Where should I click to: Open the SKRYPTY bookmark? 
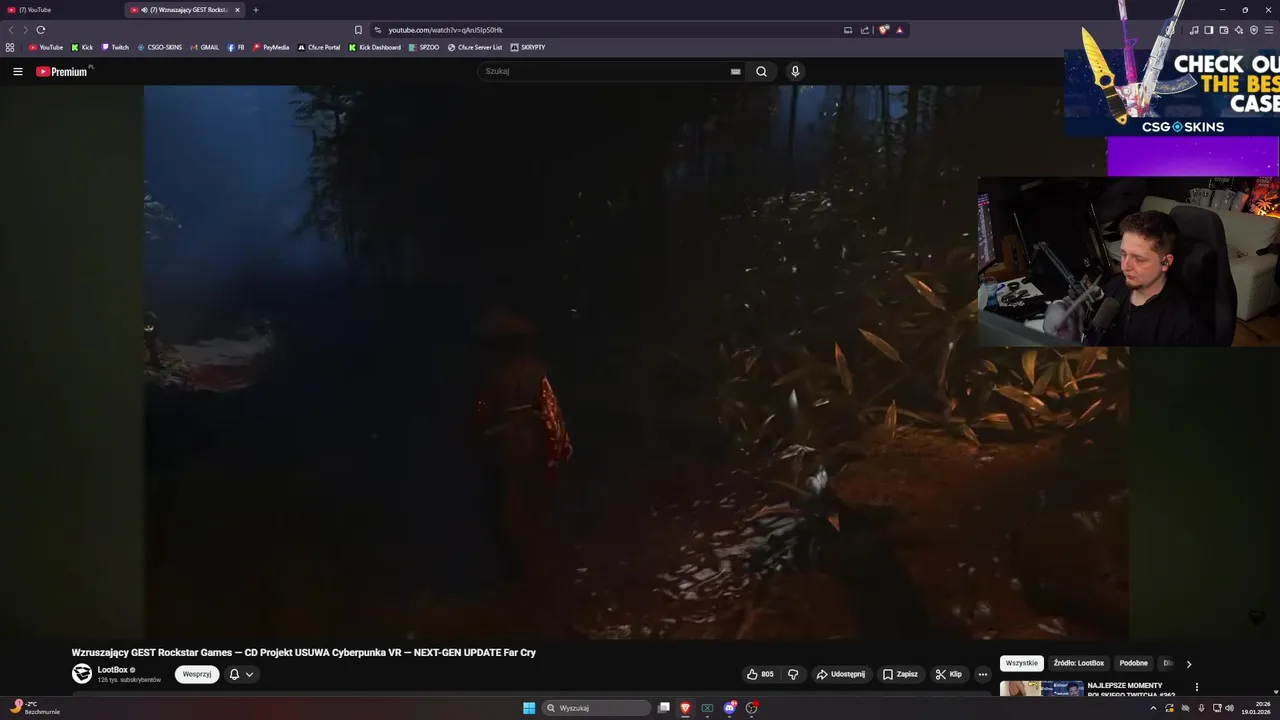click(528, 47)
